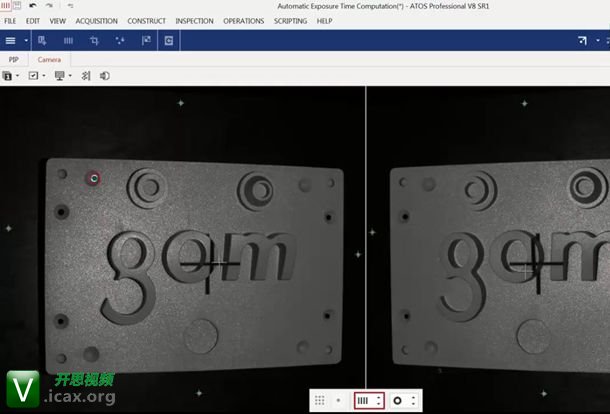Click the new measurement series icon

pos(42,40)
